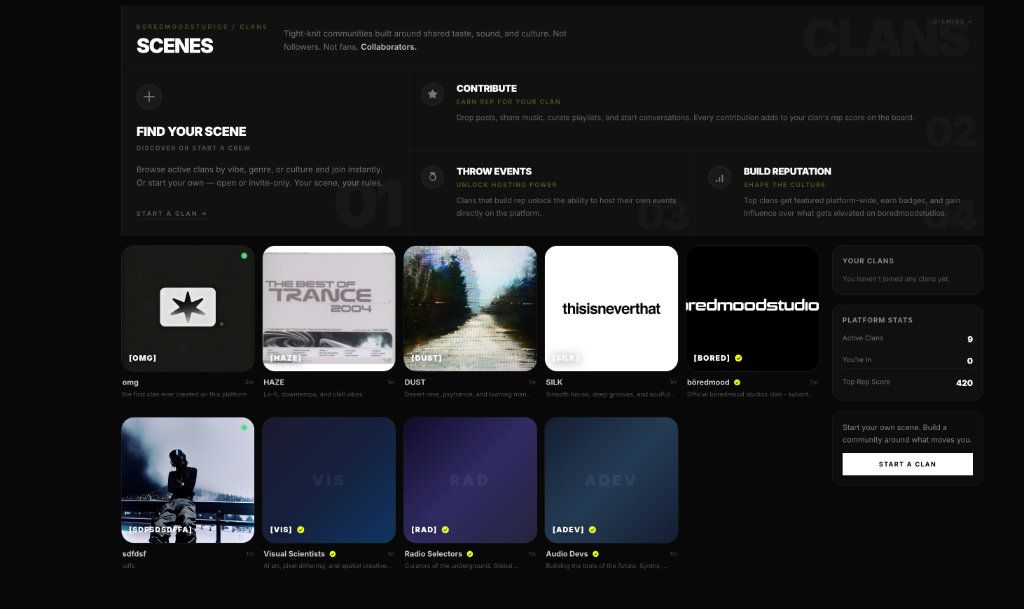Click the Active Clans stat row

point(907,339)
